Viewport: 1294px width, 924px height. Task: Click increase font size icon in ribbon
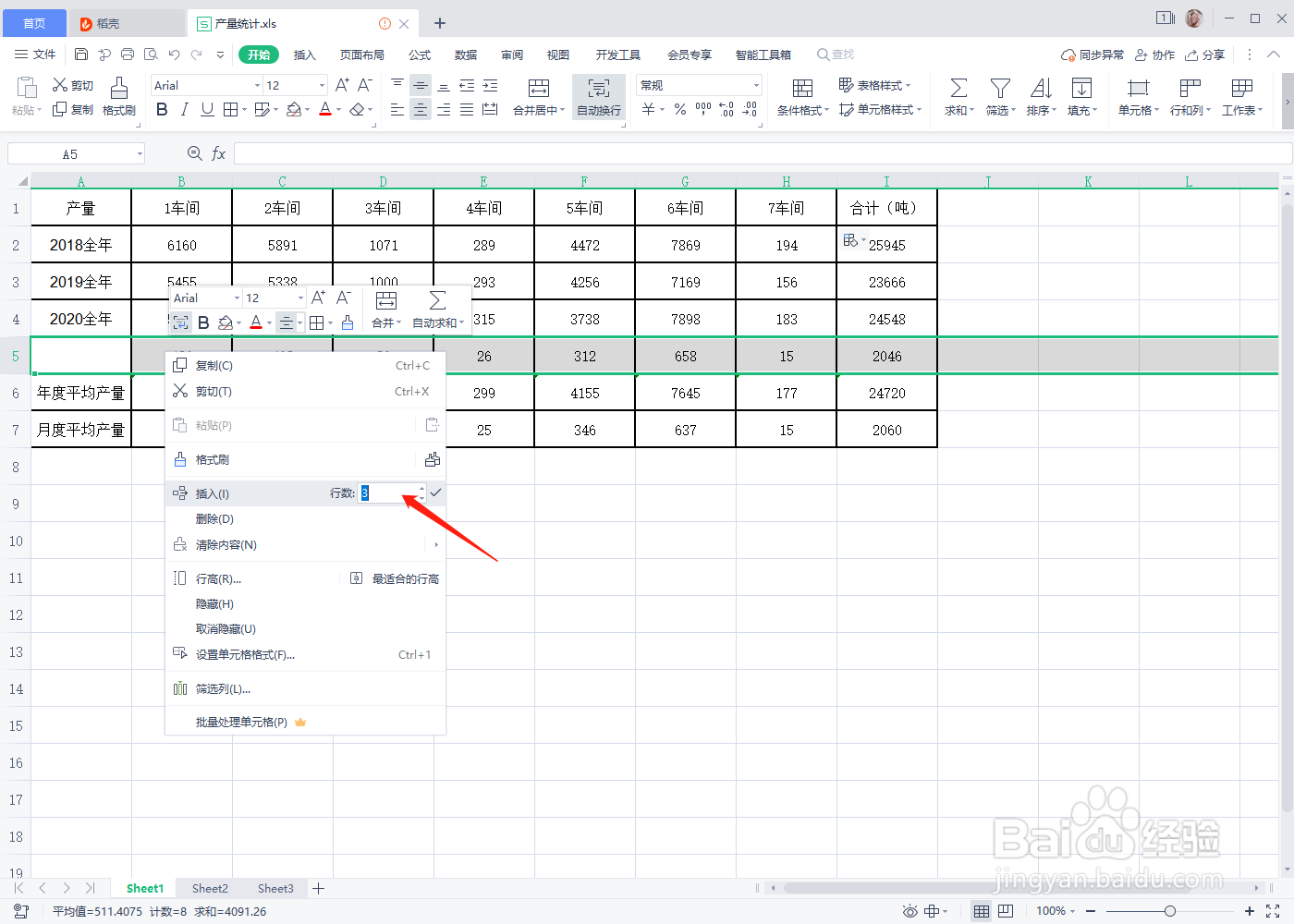pyautogui.click(x=342, y=85)
